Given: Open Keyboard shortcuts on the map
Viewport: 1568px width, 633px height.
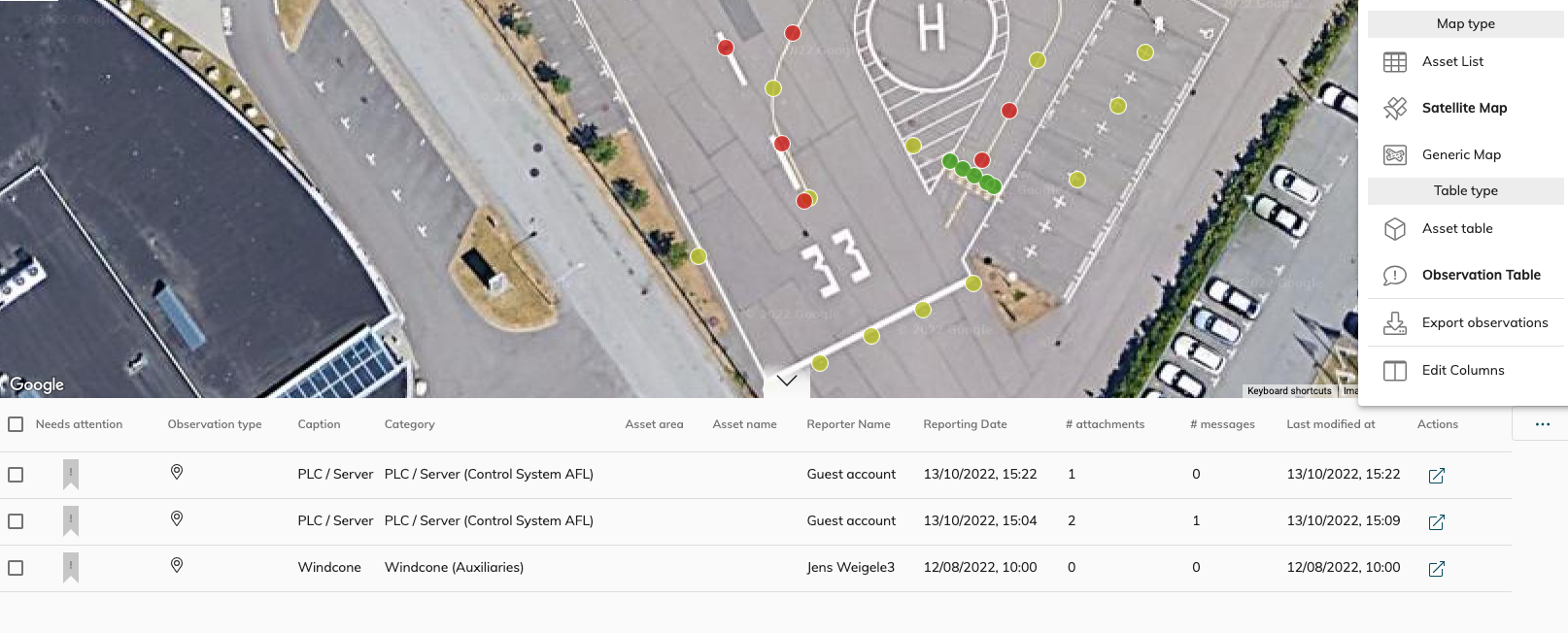Looking at the screenshot, I should (x=1289, y=391).
